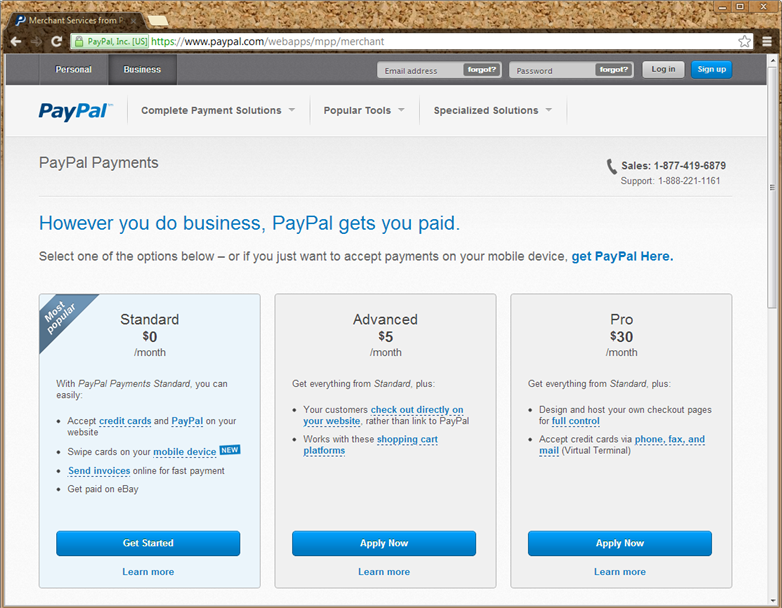Open the mobile device link
Viewport: 782px width, 608px height.
point(185,452)
